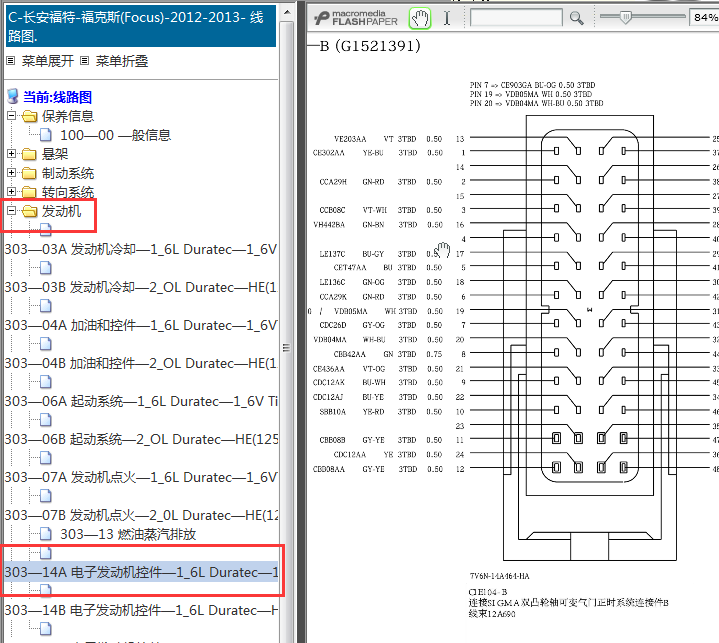Click page icon above 303—14A 电子发动机控件
This screenshot has height=643, width=719.
tap(45, 553)
